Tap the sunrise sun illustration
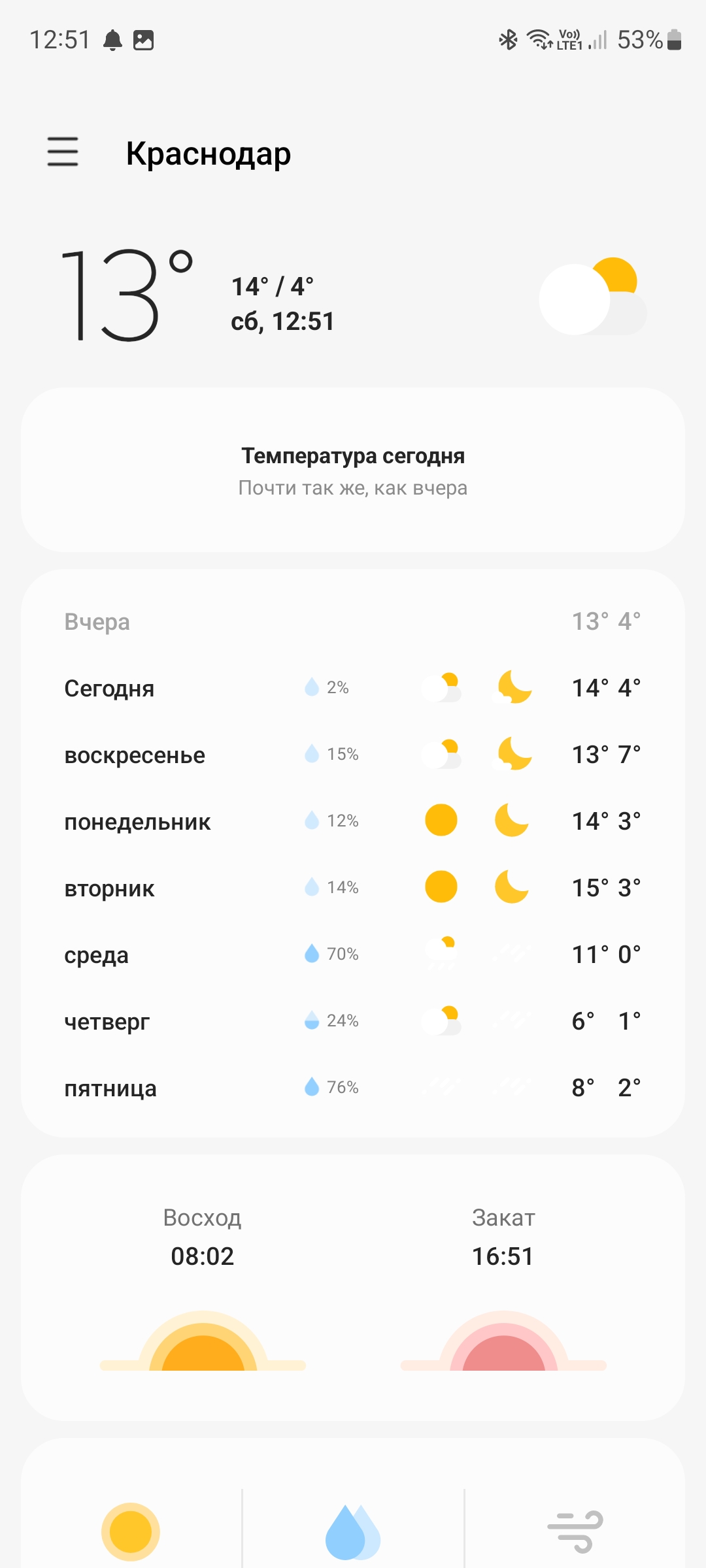The image size is (706, 1568). pyautogui.click(x=203, y=1343)
